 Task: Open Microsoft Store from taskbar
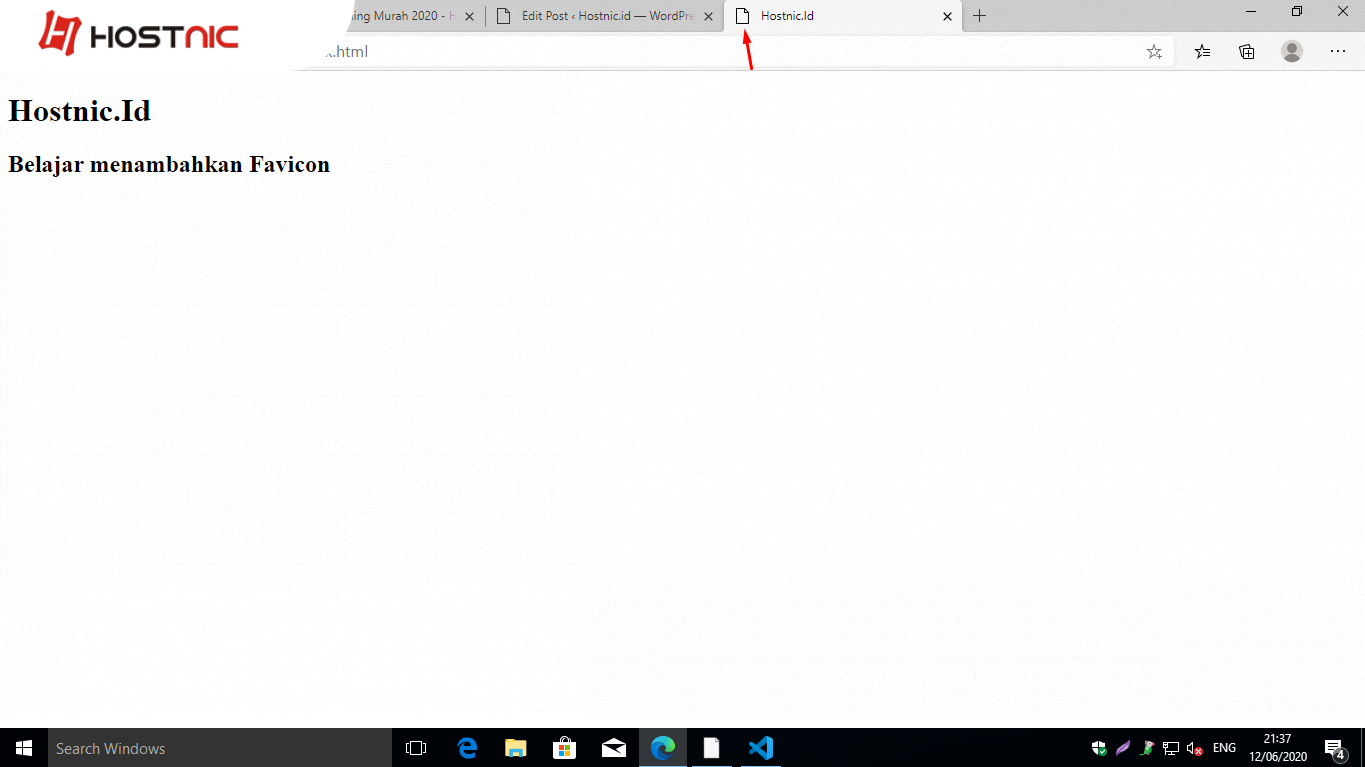click(x=565, y=747)
